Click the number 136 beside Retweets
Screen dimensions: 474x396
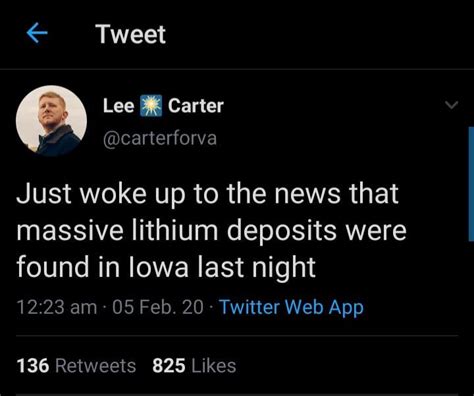pyautogui.click(x=33, y=365)
